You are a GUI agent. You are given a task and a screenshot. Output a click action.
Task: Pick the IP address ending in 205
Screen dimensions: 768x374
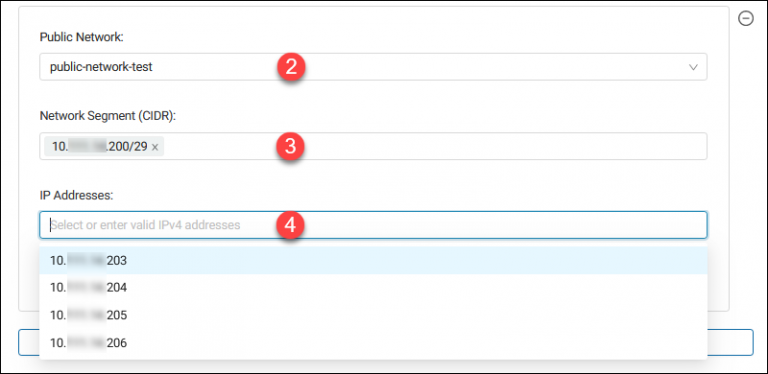point(373,315)
